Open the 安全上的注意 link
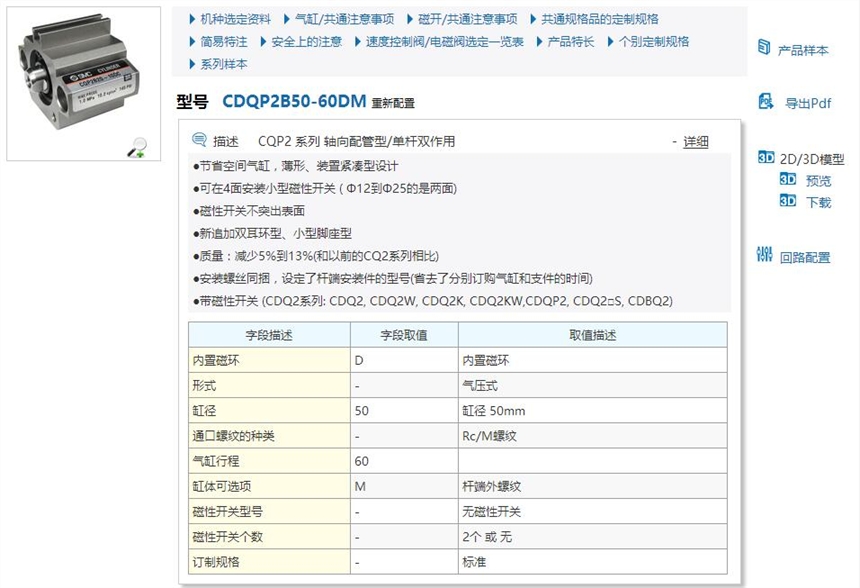Screen dimensions: 860x588 pyautogui.click(x=307, y=42)
